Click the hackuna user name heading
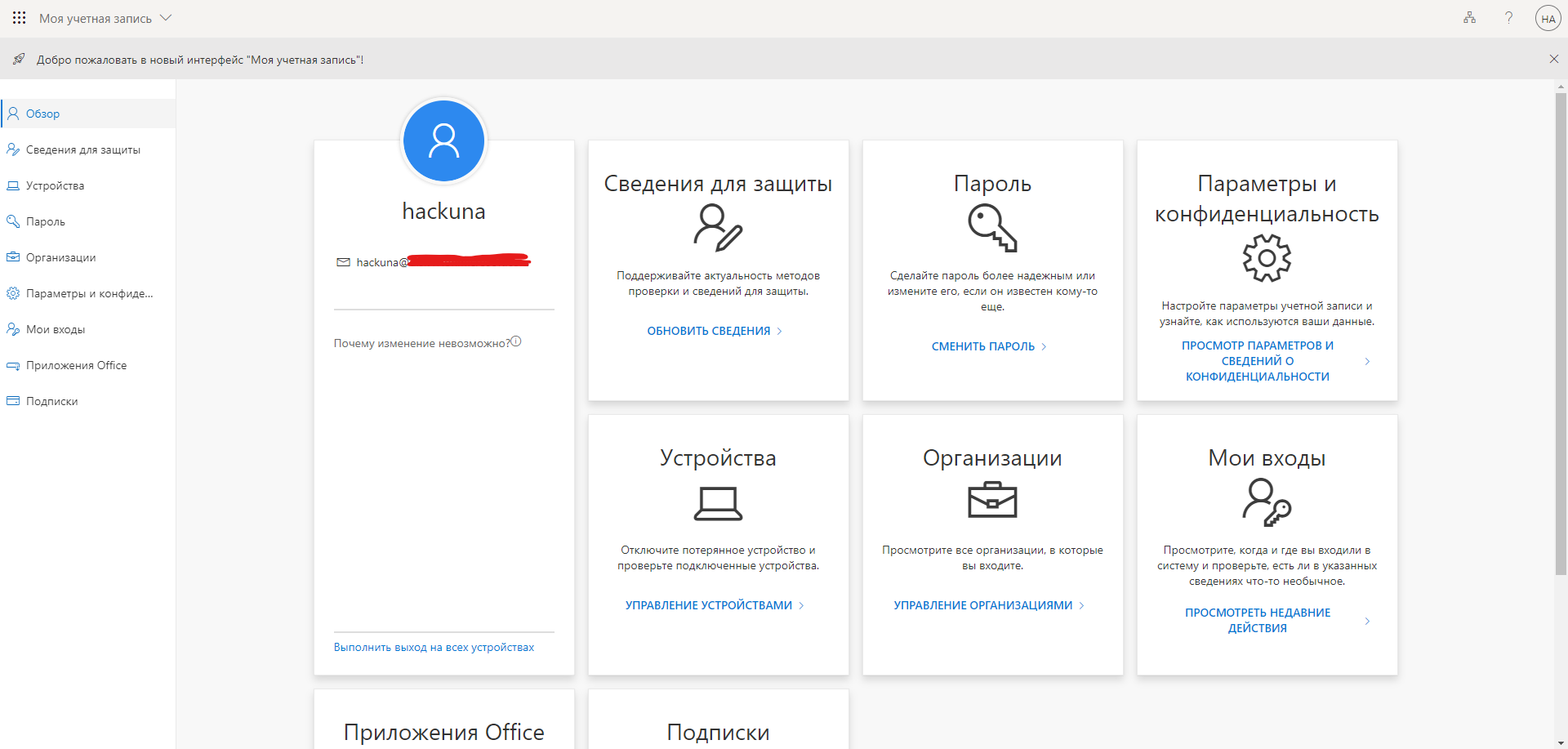The image size is (1568, 749). pyautogui.click(x=443, y=212)
